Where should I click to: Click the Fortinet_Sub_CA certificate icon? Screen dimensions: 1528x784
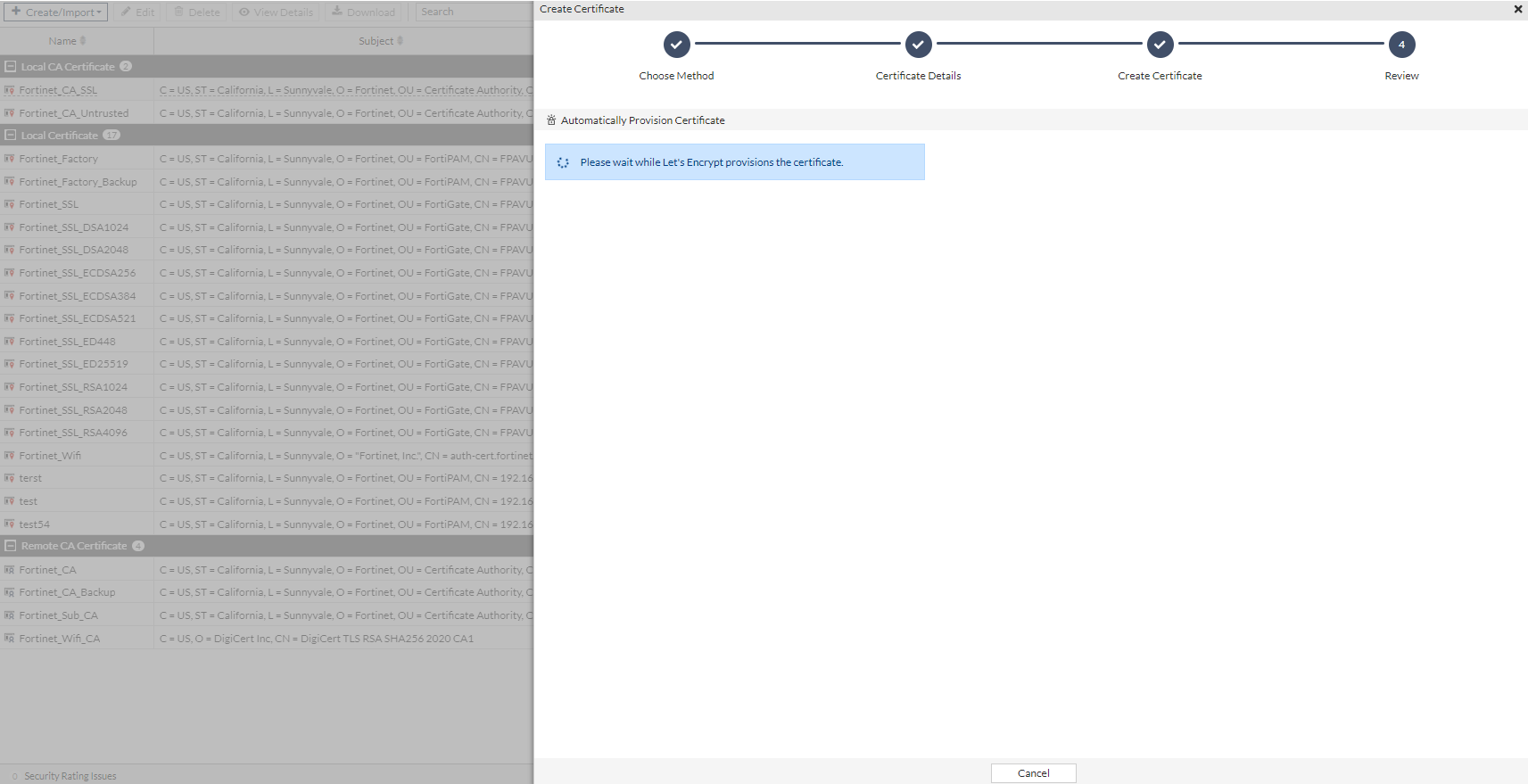(x=10, y=615)
